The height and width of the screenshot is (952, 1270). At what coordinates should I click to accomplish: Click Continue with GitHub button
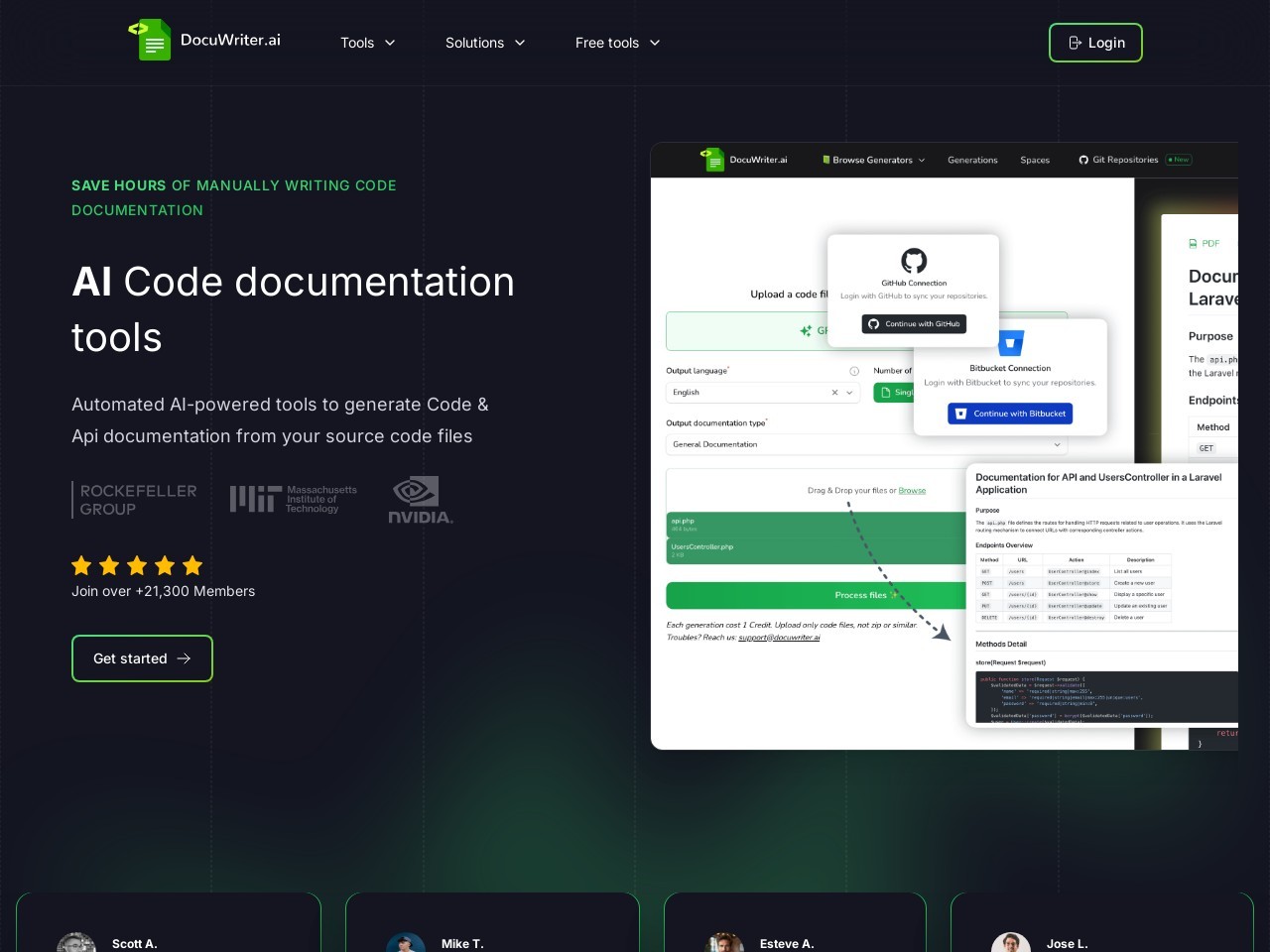[914, 324]
